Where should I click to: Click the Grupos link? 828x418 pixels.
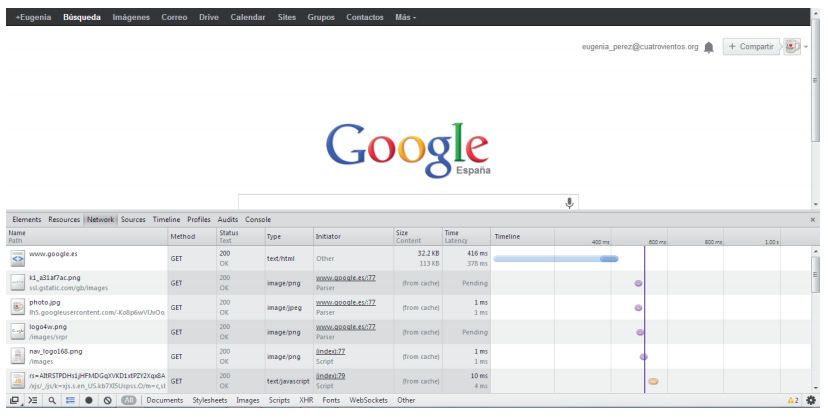coord(321,17)
